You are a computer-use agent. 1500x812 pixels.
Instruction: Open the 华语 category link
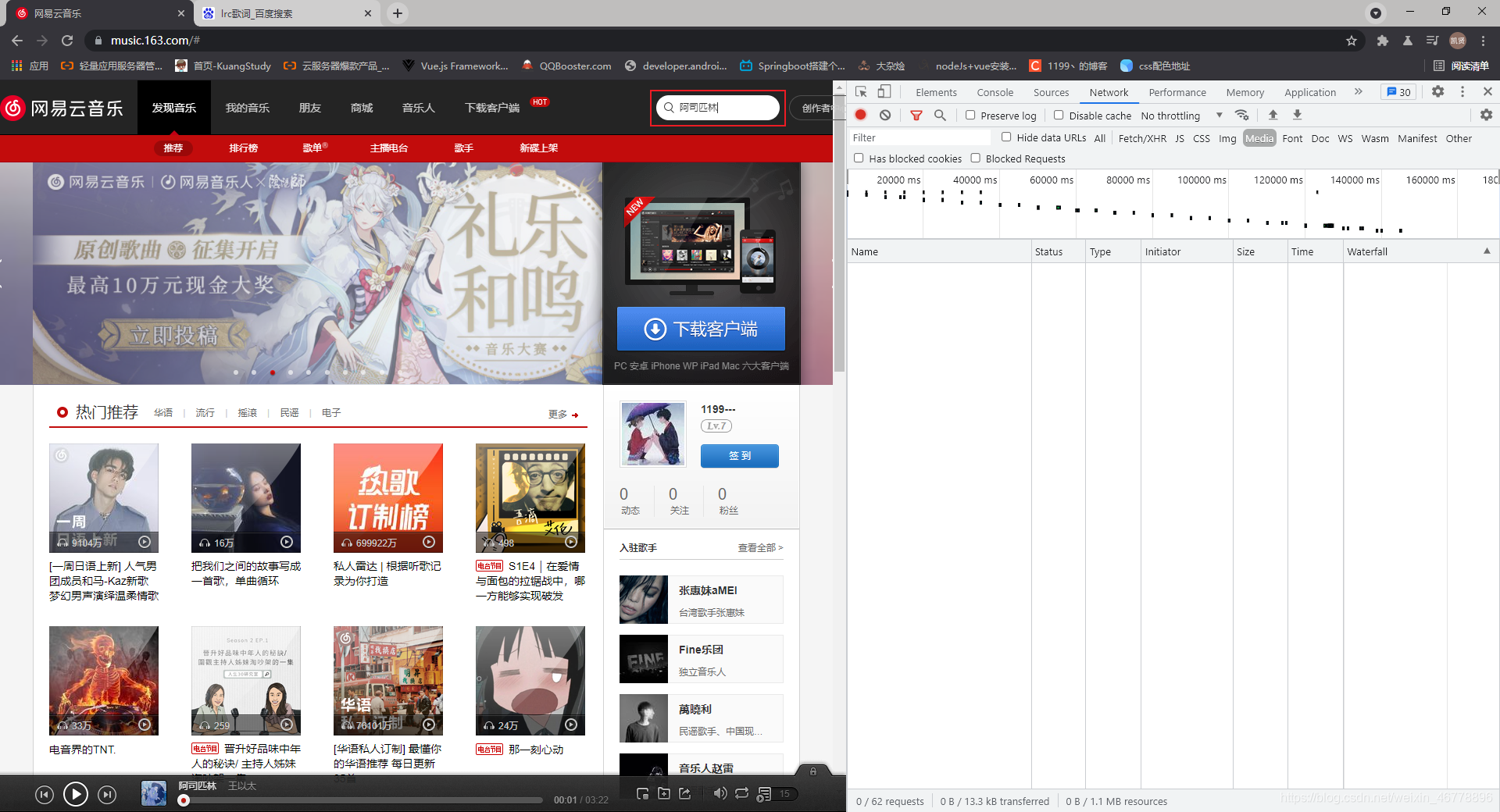tap(162, 412)
